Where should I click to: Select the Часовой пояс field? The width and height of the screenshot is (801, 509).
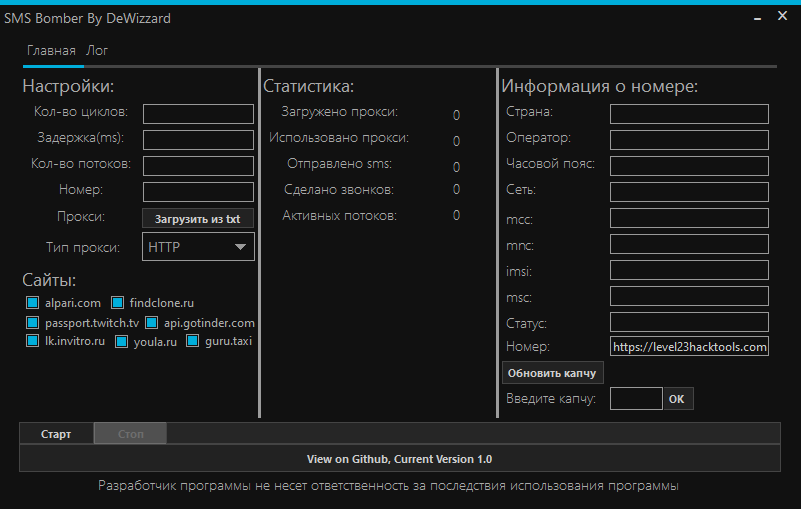click(x=689, y=166)
